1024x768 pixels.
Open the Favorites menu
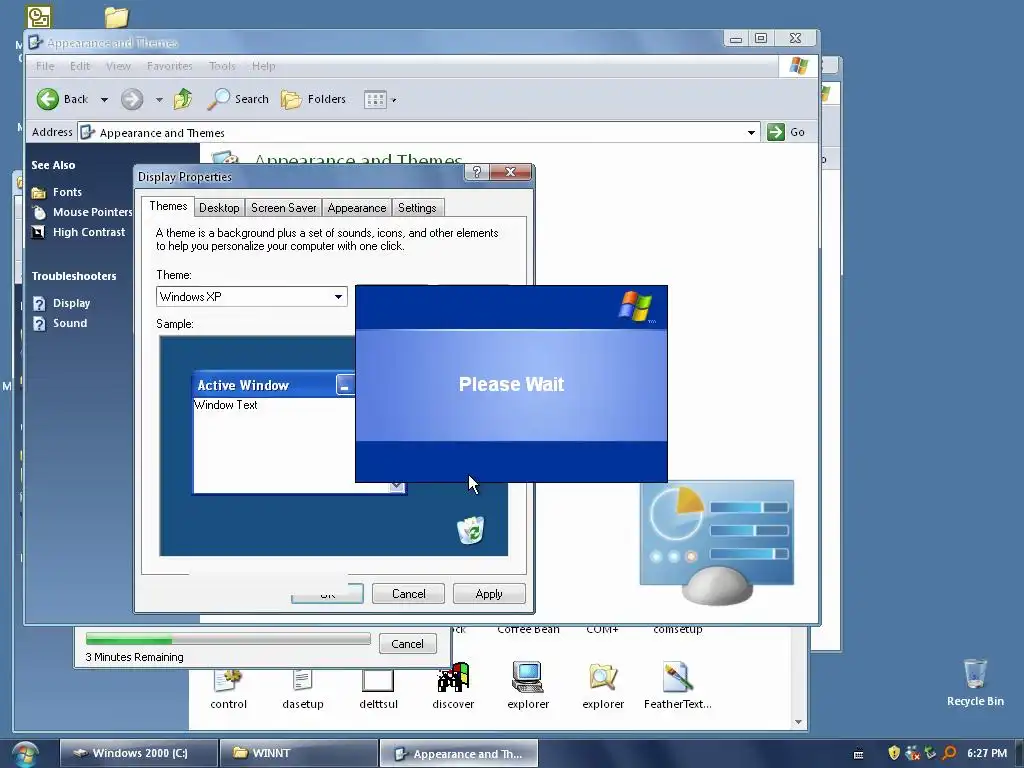(x=170, y=66)
